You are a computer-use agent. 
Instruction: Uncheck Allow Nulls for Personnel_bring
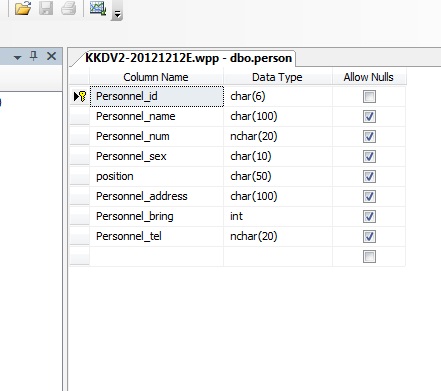click(x=369, y=217)
